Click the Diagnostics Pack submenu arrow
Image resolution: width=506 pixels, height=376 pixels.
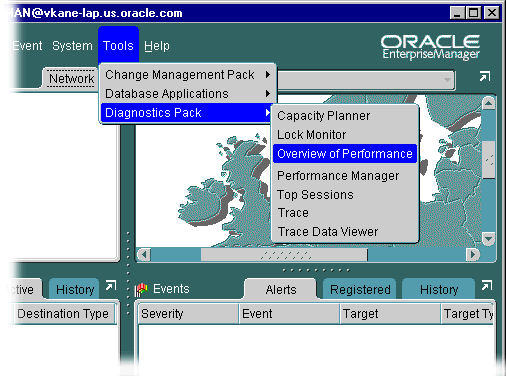click(x=268, y=113)
